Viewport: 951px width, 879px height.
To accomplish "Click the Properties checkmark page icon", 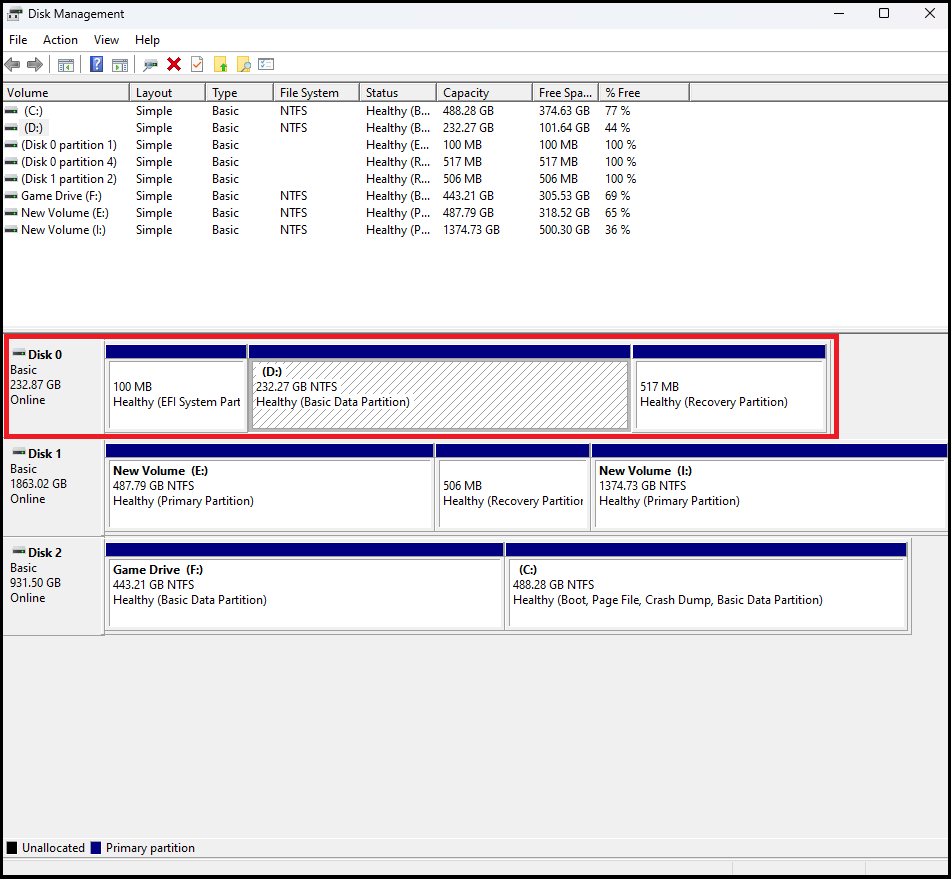I will pos(197,65).
